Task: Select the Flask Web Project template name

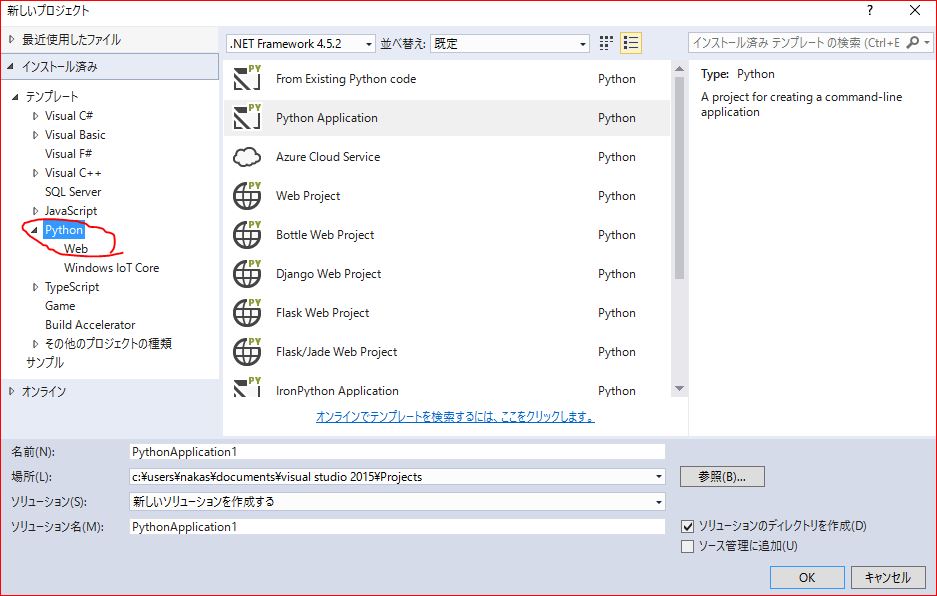Action: coord(323,313)
